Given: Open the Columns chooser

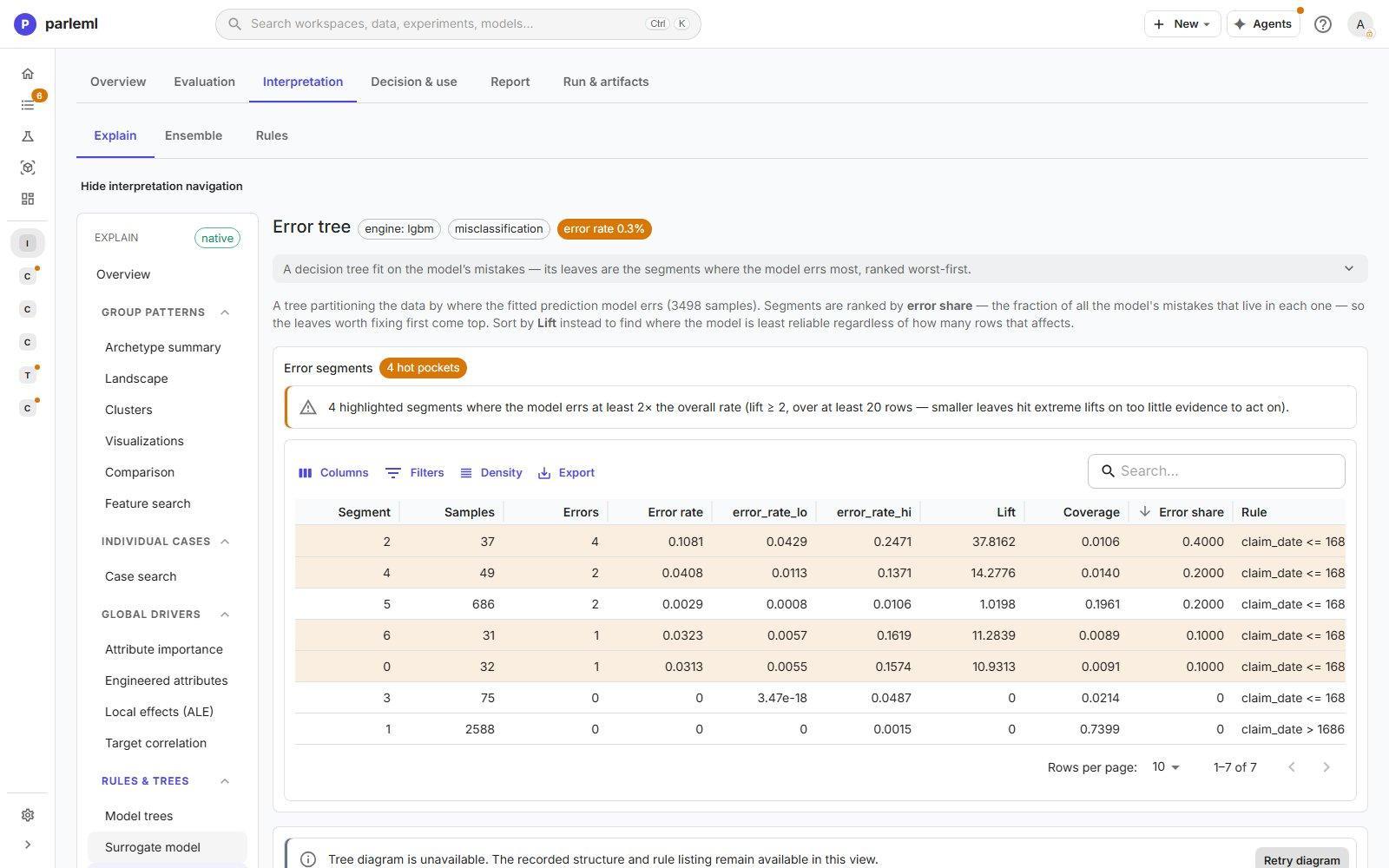Looking at the screenshot, I should (333, 473).
